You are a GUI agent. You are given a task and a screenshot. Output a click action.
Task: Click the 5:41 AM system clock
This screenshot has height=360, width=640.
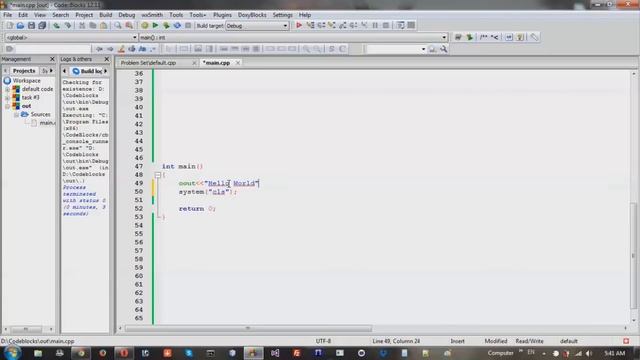point(615,353)
